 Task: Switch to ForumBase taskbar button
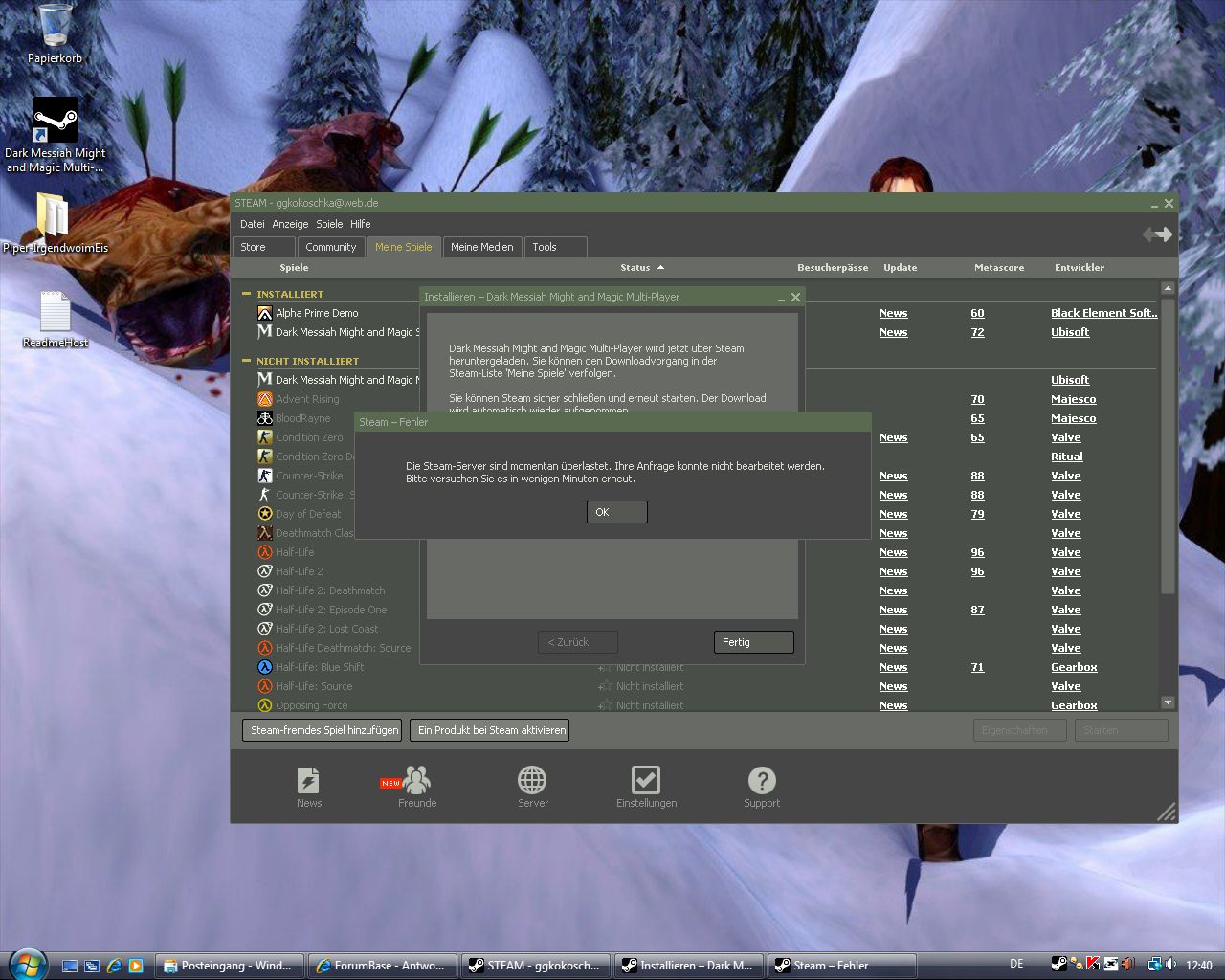click(383, 966)
